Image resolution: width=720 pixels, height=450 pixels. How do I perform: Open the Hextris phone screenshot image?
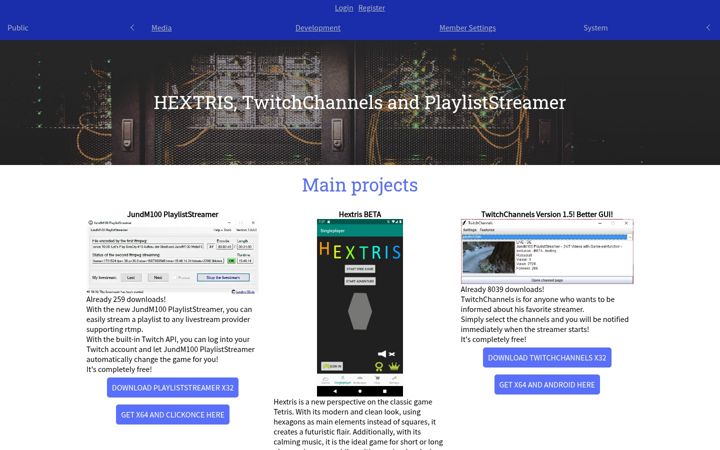pos(360,308)
